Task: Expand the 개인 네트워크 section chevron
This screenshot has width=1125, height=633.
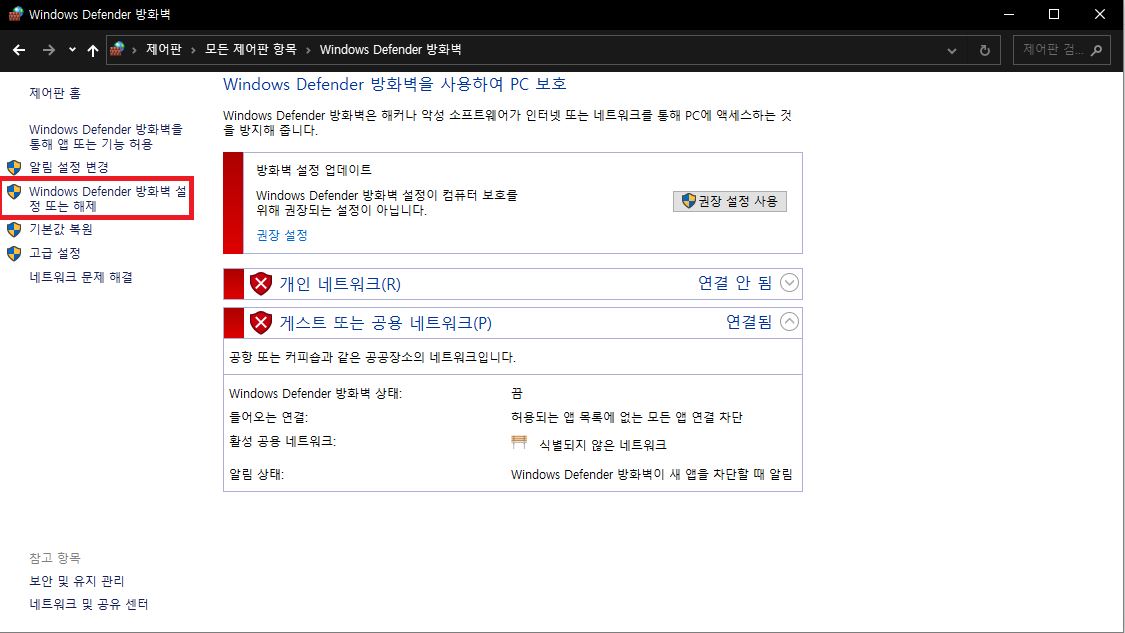Action: pos(789,283)
